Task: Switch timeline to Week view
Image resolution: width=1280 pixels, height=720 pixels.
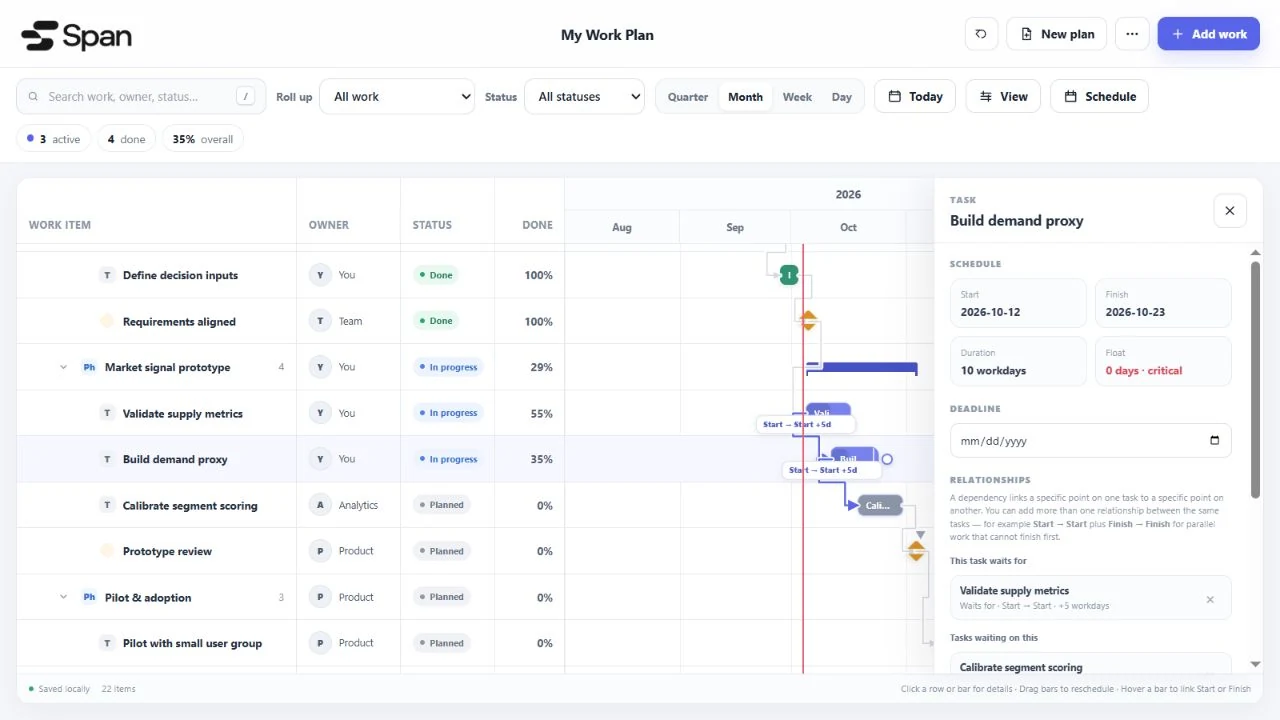Action: [797, 97]
